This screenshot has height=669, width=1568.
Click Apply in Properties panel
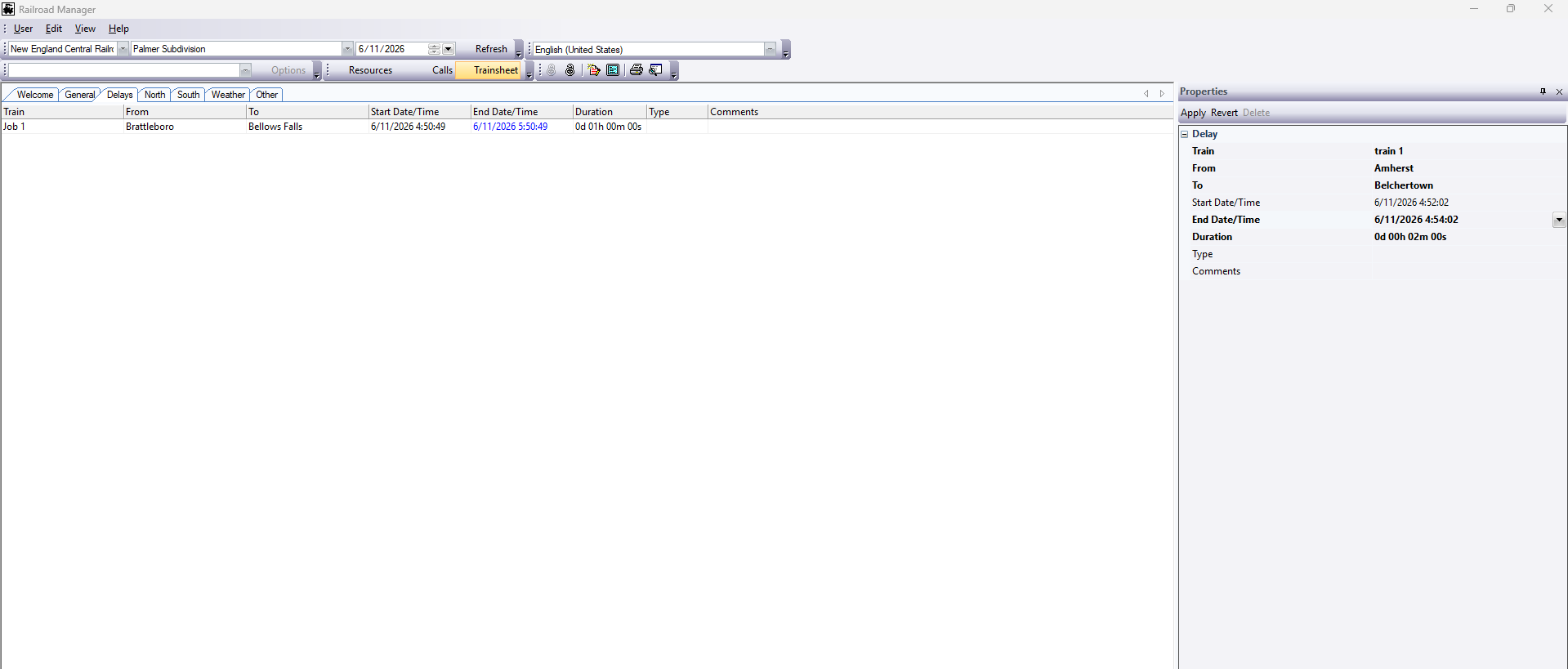tap(1193, 113)
